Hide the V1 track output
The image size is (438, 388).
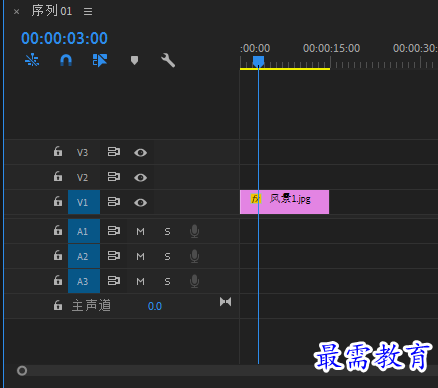tap(140, 203)
